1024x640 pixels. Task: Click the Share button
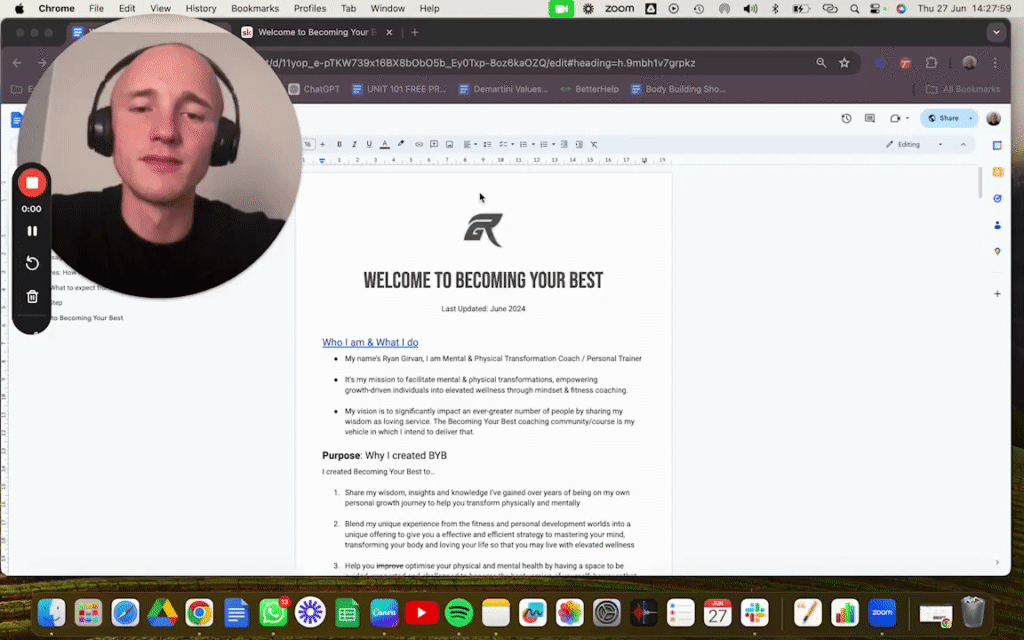point(946,118)
